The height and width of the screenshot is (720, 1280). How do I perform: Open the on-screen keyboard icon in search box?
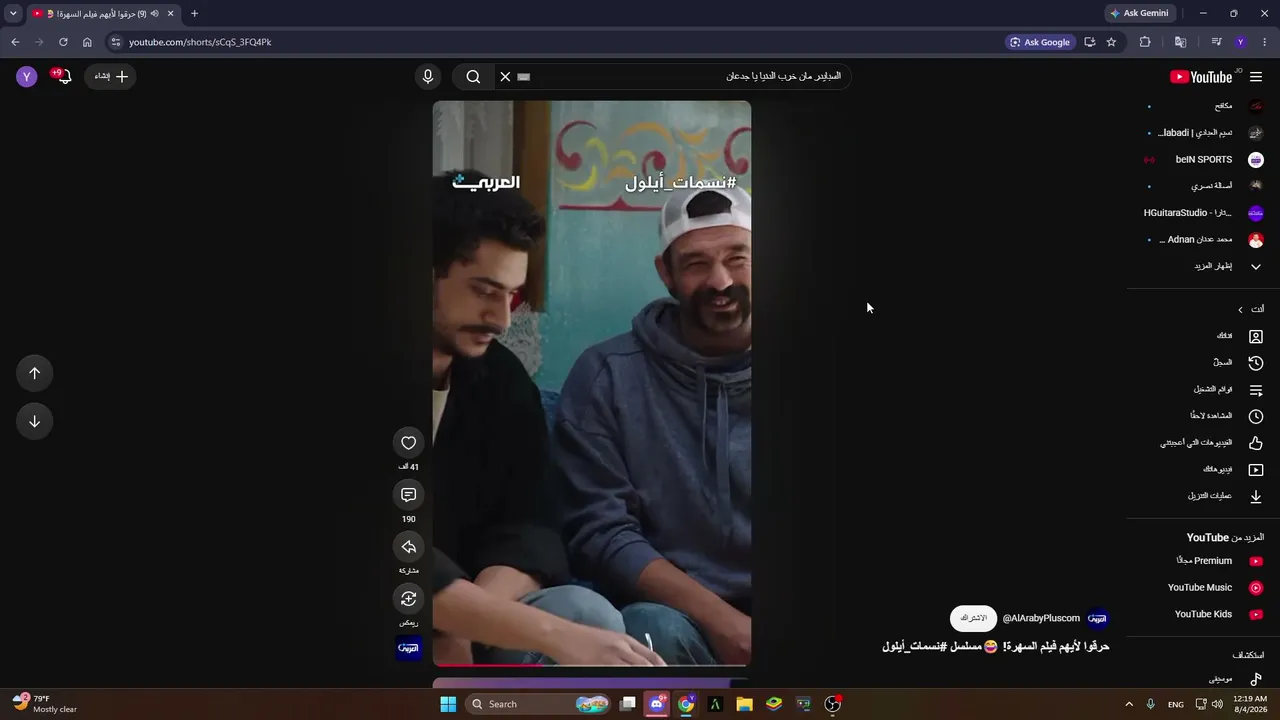tap(523, 76)
